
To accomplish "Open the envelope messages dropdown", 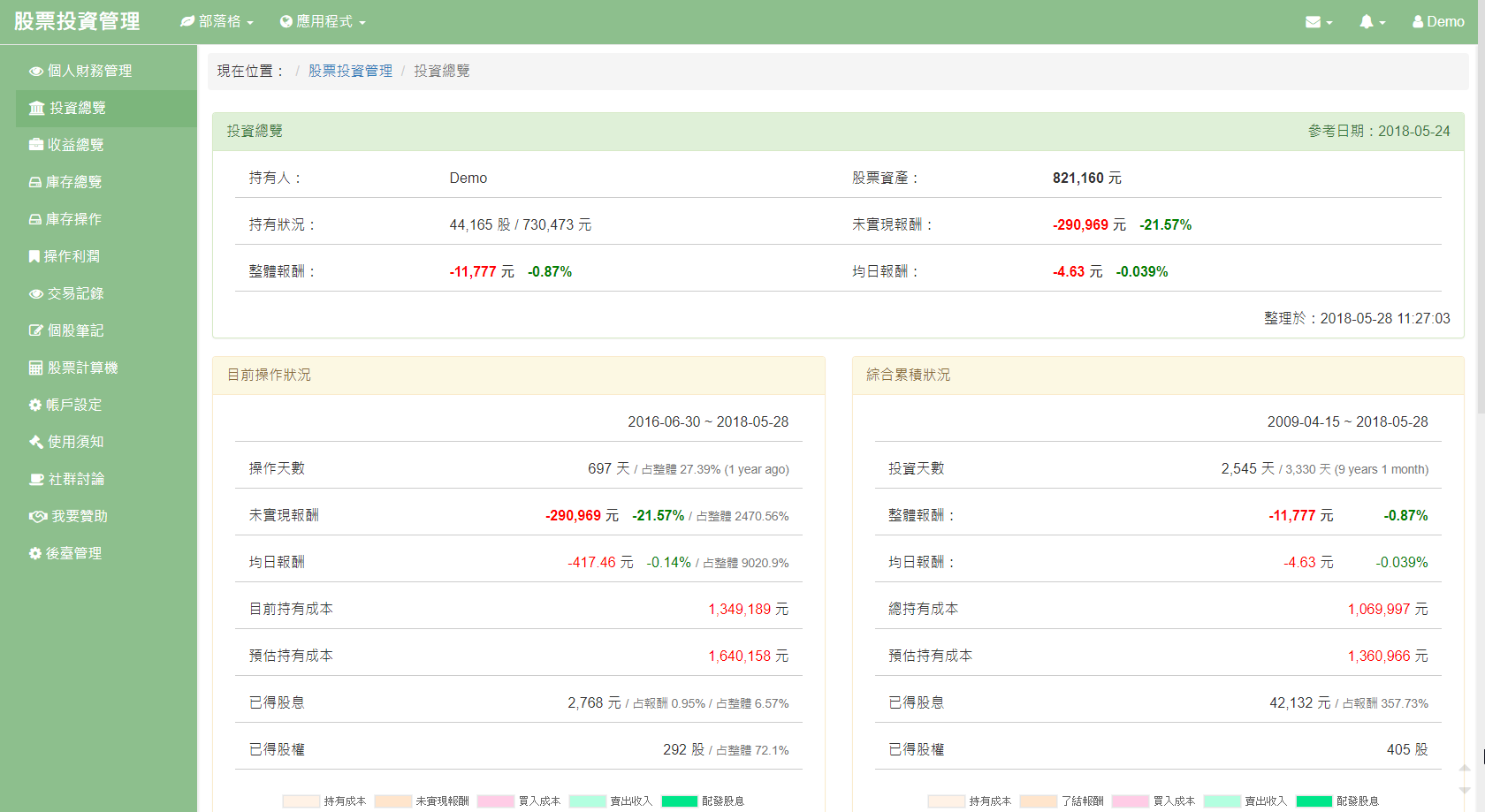I will pos(1318,21).
